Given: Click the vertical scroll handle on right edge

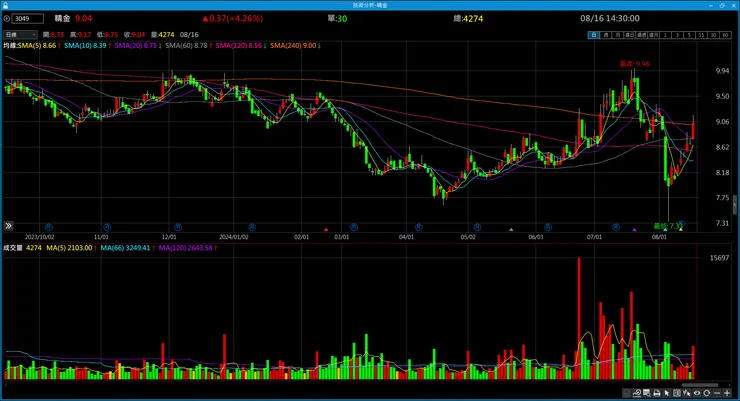Looking at the screenshot, I should pos(734,205).
